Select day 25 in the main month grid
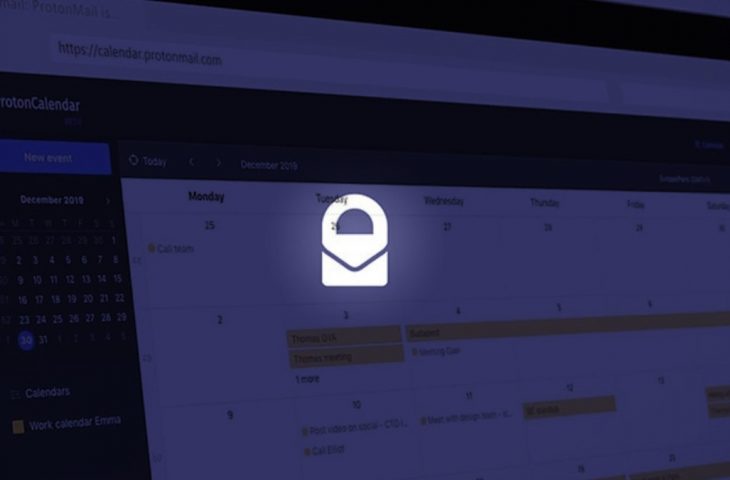The image size is (730, 480). tap(210, 225)
